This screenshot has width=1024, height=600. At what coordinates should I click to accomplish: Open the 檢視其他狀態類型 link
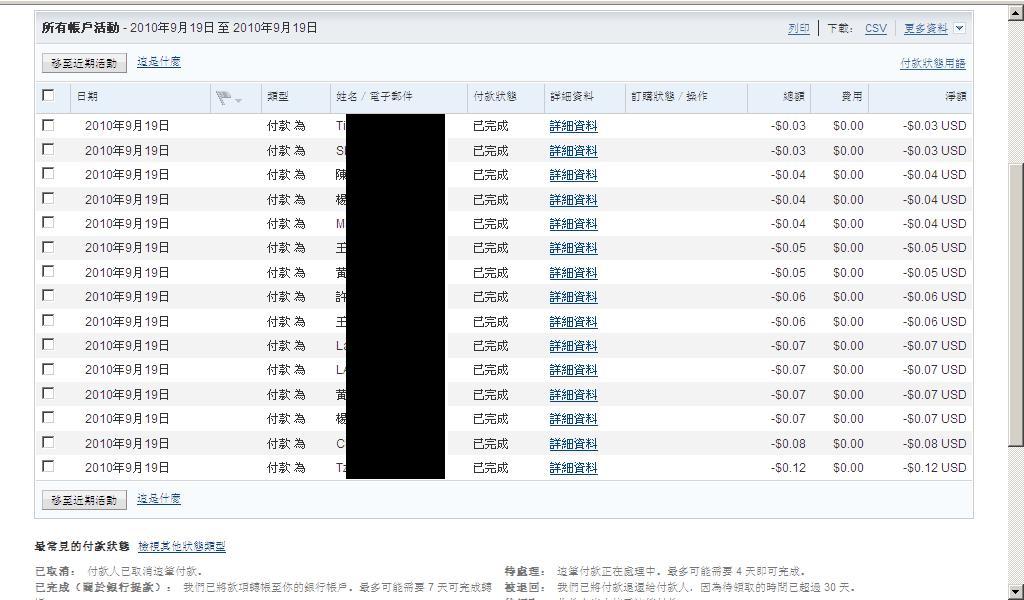(x=182, y=546)
